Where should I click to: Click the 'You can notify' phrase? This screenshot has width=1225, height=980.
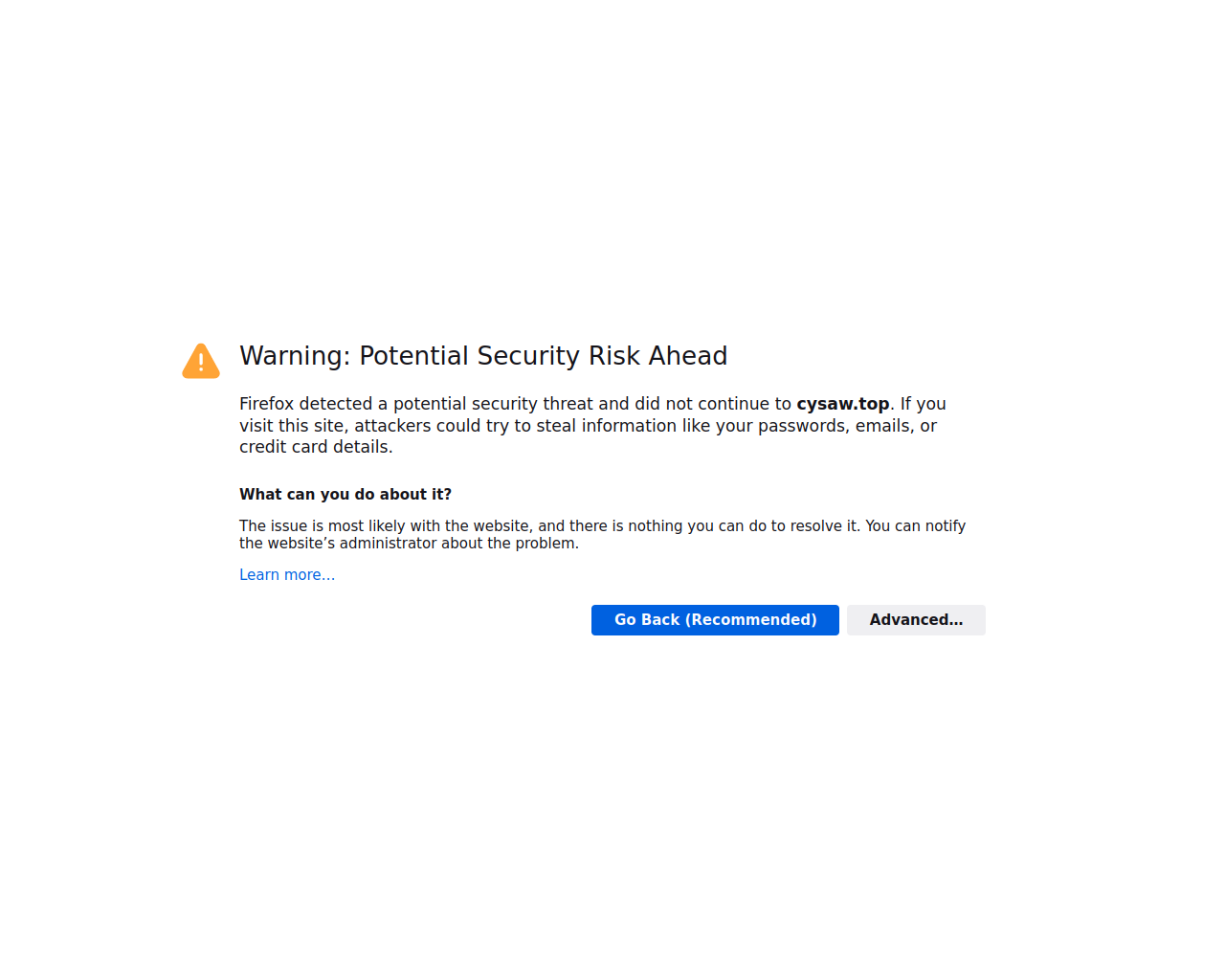[x=915, y=526]
